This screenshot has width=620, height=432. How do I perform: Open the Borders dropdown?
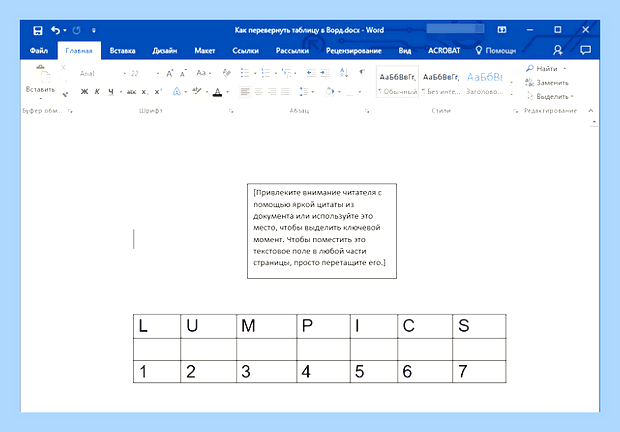coord(359,92)
